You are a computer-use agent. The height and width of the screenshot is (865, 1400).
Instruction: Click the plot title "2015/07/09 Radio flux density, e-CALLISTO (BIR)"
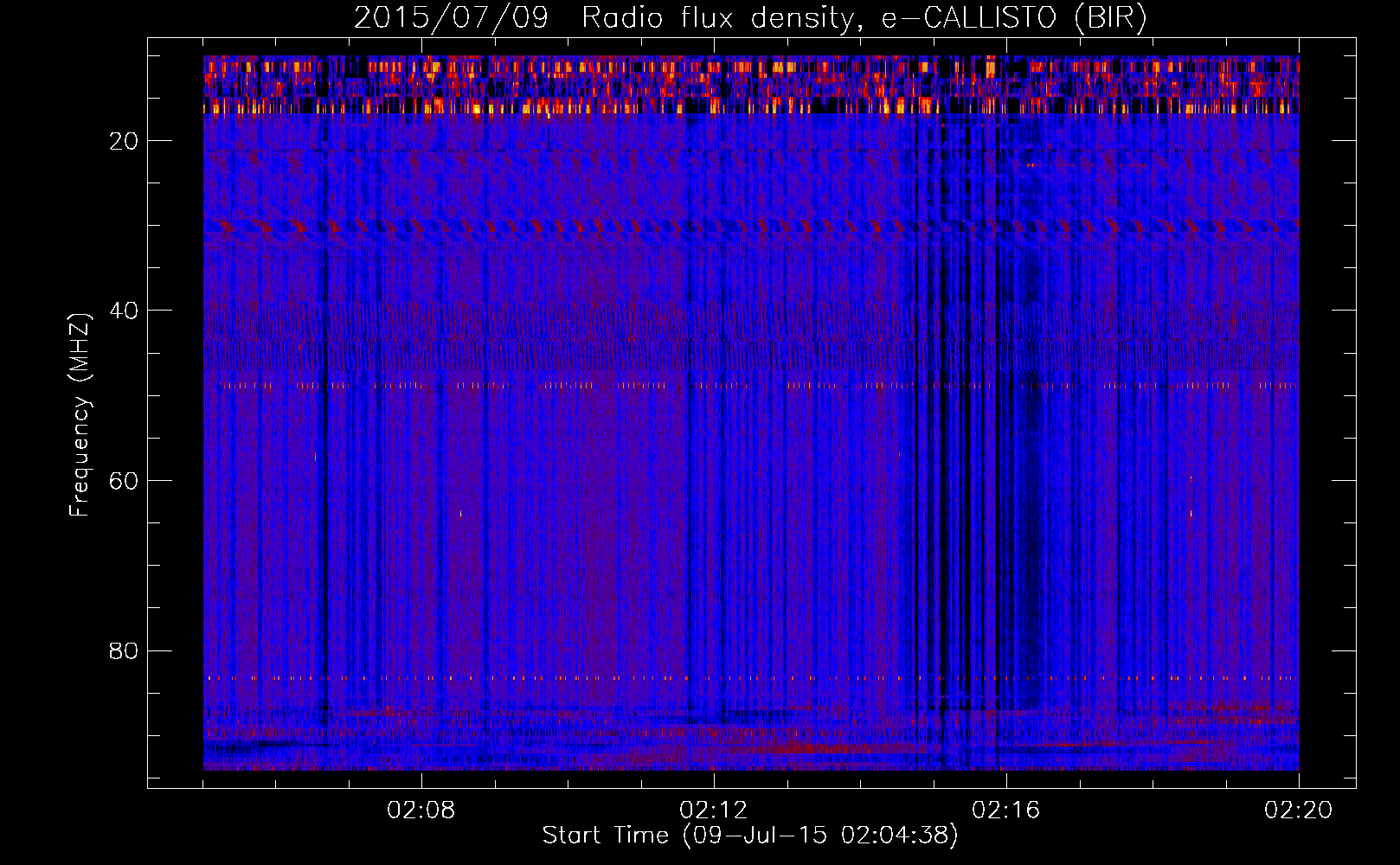coord(750,18)
